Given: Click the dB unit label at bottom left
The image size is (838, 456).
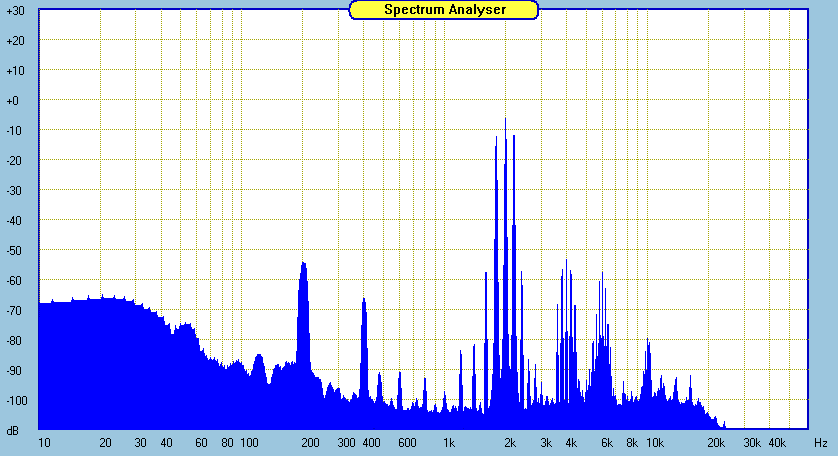Looking at the screenshot, I should [x=13, y=431].
